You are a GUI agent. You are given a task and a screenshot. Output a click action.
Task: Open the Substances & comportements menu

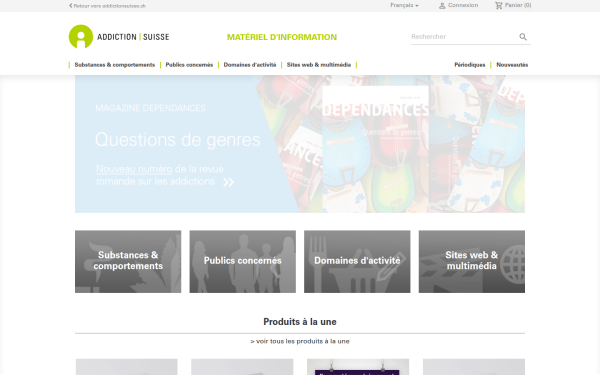tap(115, 65)
